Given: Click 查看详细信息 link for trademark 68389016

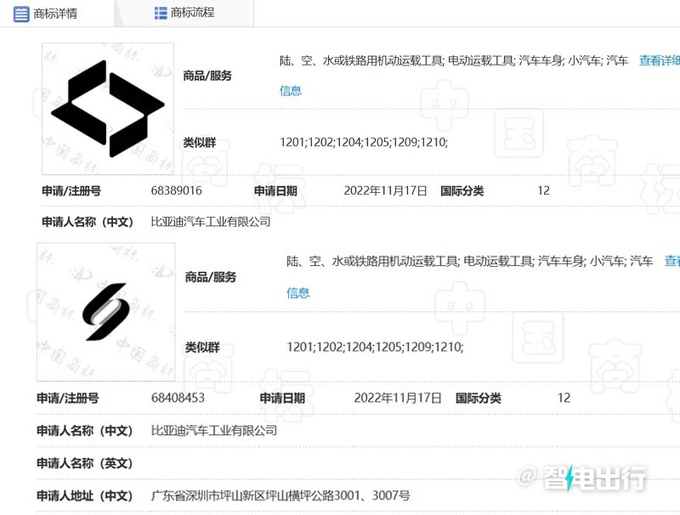Looking at the screenshot, I should (x=659, y=61).
